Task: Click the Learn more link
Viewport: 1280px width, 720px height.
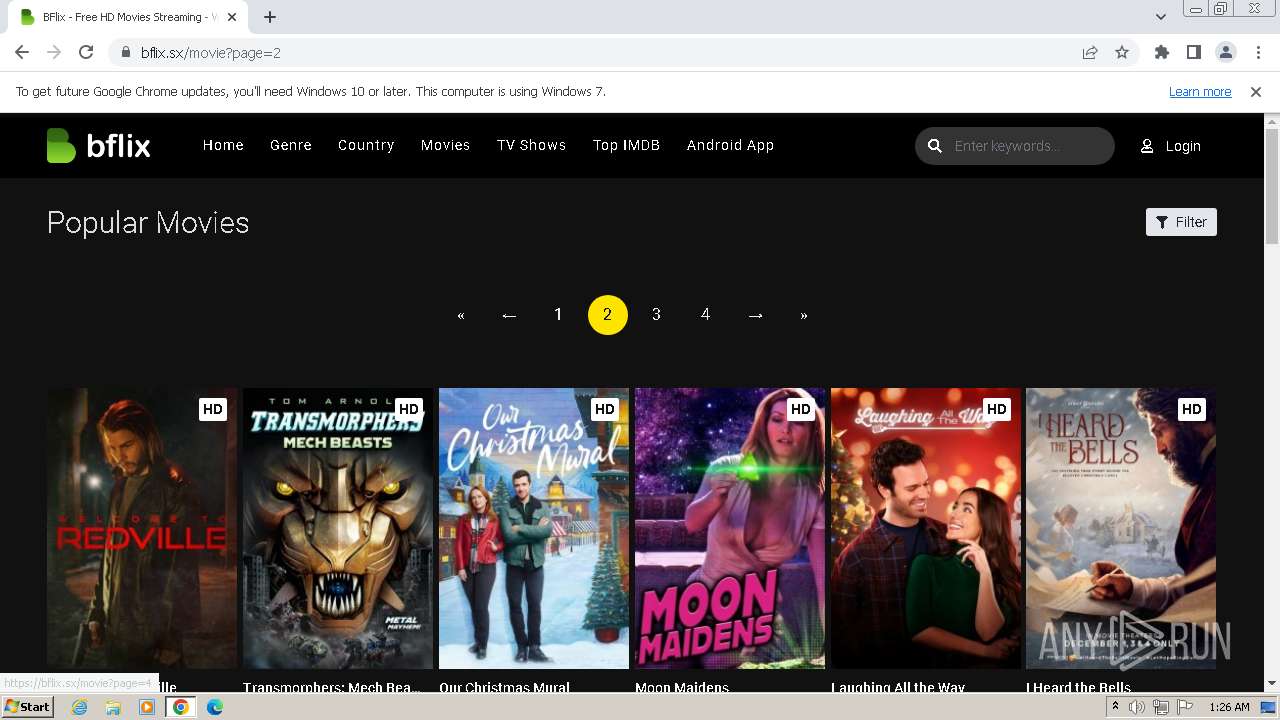Action: (x=1200, y=92)
